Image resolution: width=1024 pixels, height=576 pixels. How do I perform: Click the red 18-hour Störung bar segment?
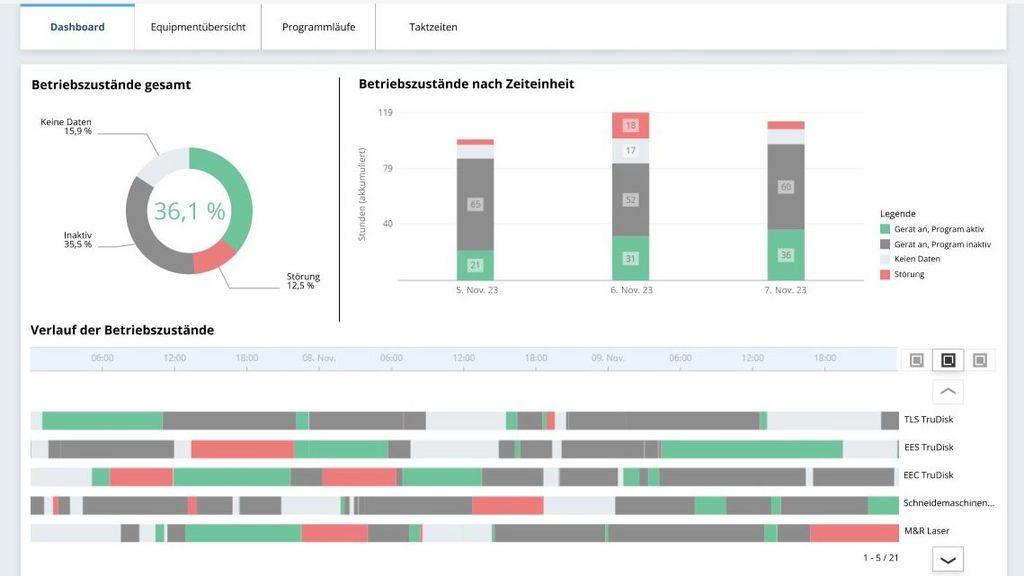click(630, 125)
